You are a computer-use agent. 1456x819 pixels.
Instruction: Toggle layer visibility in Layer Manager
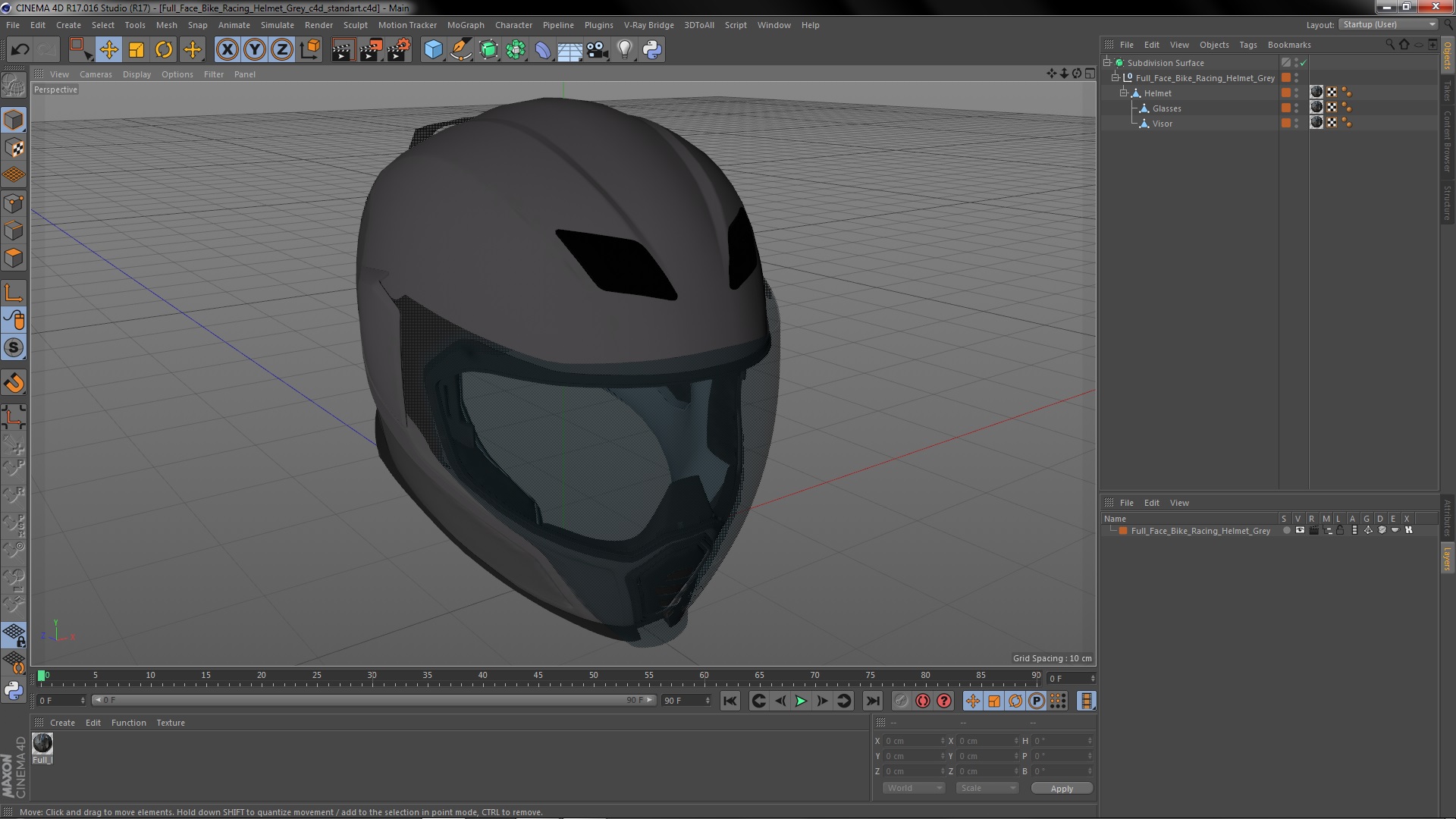1300,531
